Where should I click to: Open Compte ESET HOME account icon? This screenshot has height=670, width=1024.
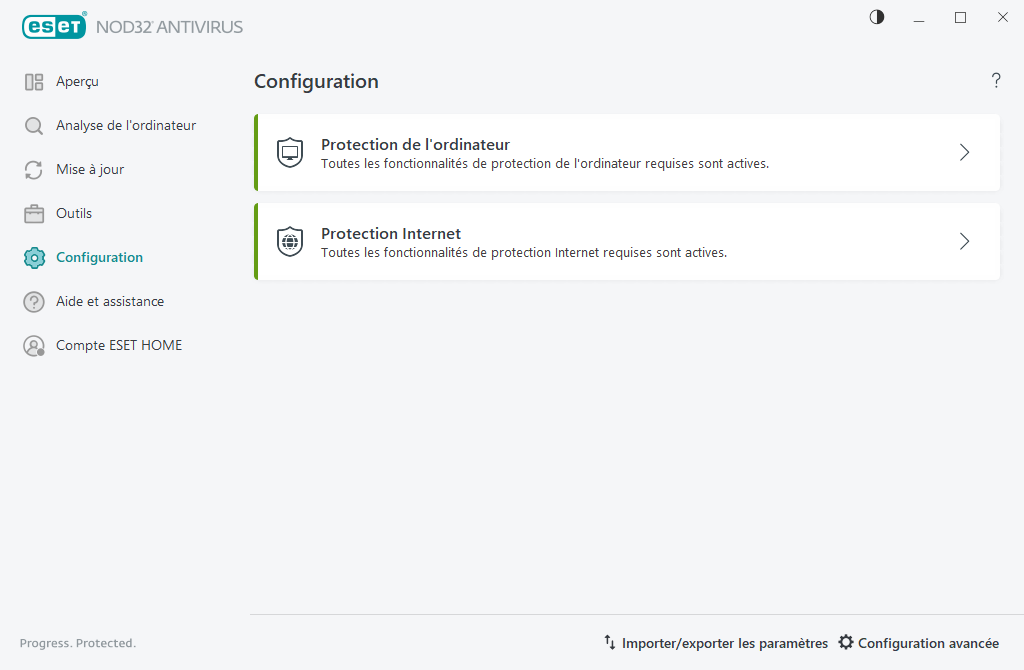35,345
